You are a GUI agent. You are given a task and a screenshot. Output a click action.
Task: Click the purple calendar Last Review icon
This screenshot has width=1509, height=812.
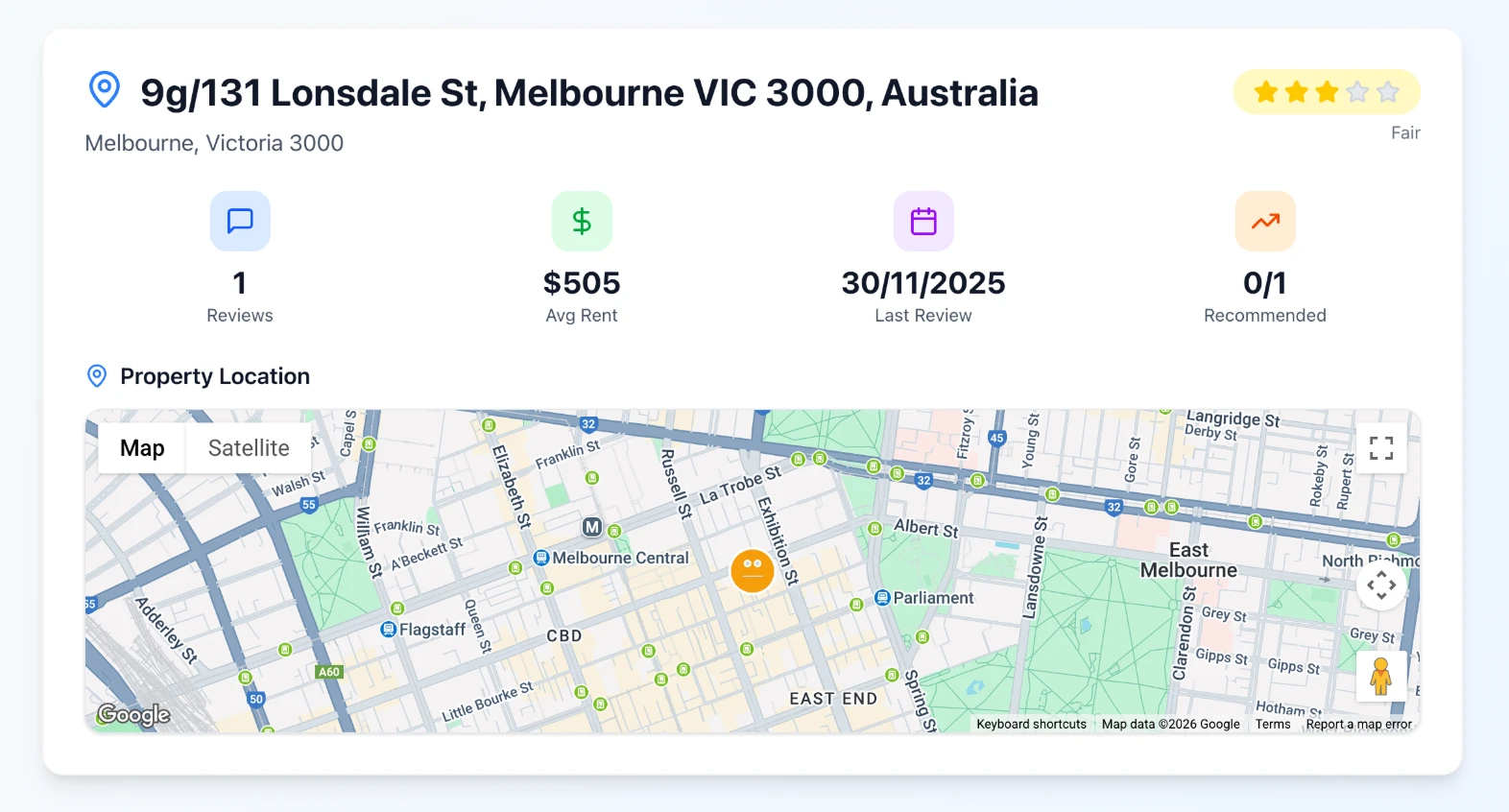(923, 221)
